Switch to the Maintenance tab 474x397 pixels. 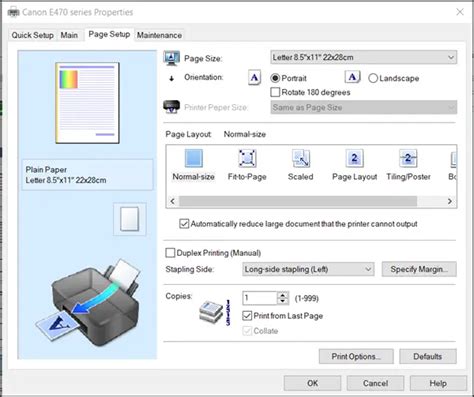(x=159, y=35)
